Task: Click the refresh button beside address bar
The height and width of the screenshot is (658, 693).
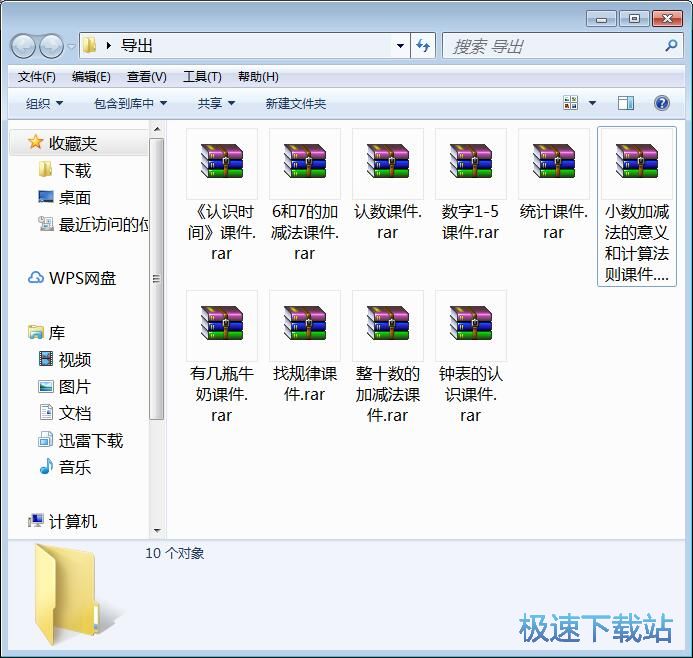Action: [x=423, y=46]
